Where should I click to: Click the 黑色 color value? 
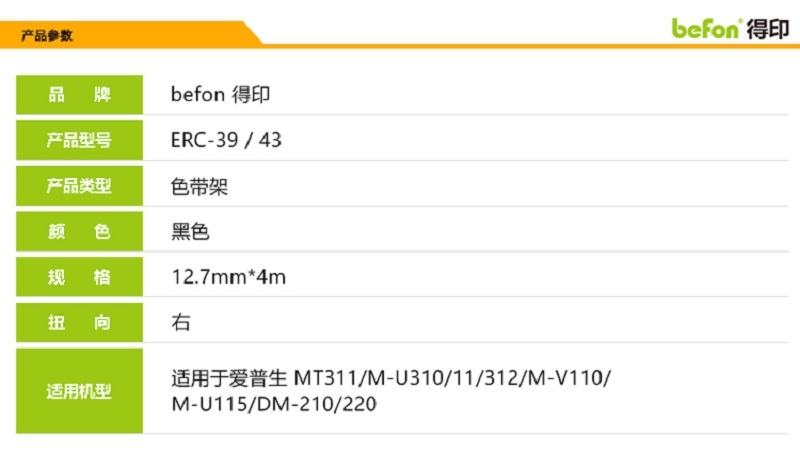[x=190, y=232]
